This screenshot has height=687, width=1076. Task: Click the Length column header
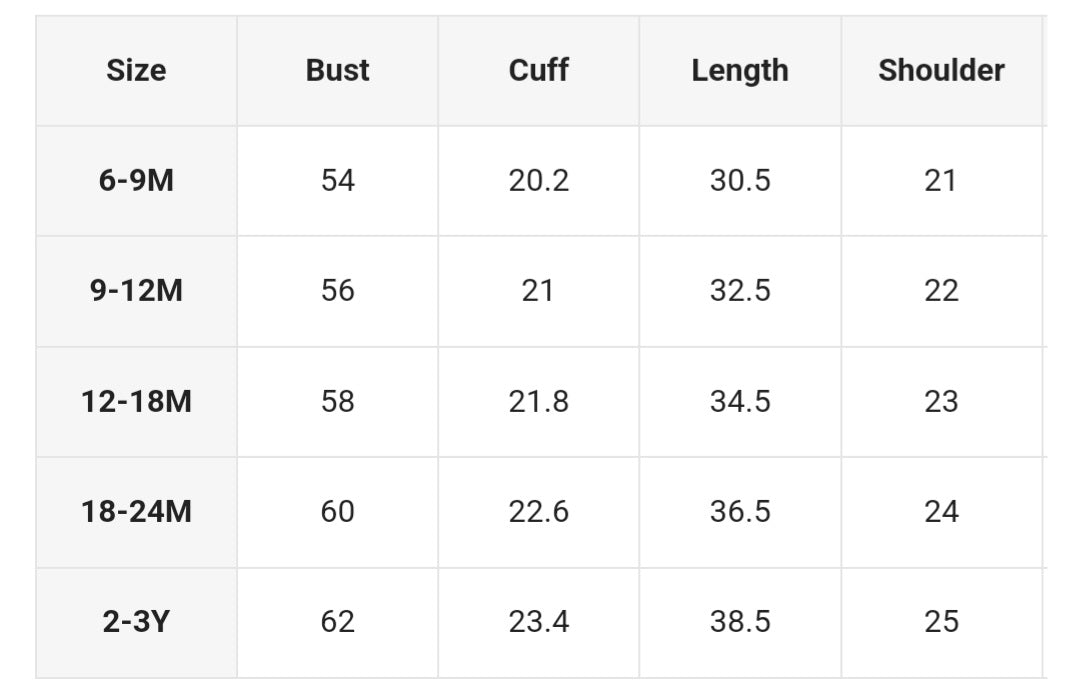740,71
